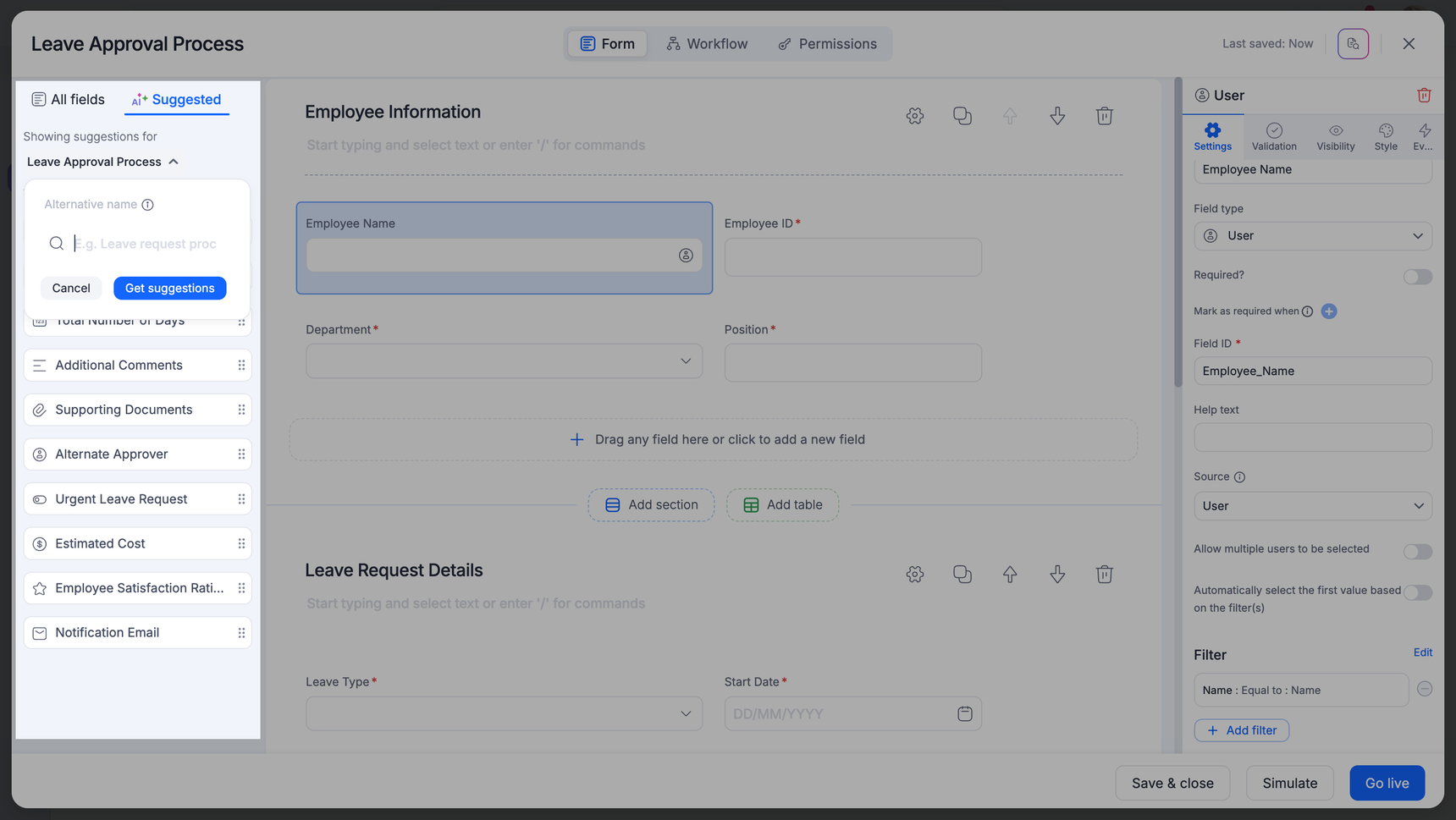Move Employee Information section down
This screenshot has height=820, width=1456.
(1057, 116)
